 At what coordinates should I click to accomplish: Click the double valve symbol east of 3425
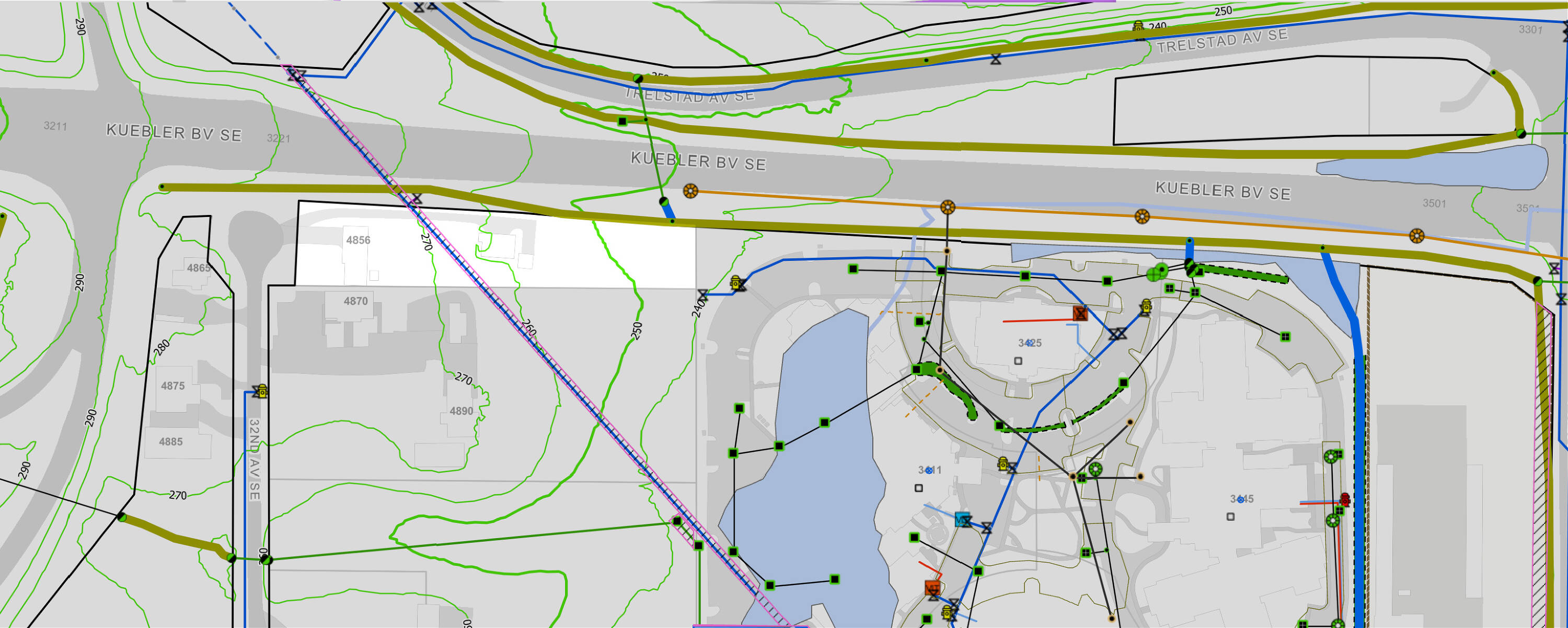[x=1117, y=334]
